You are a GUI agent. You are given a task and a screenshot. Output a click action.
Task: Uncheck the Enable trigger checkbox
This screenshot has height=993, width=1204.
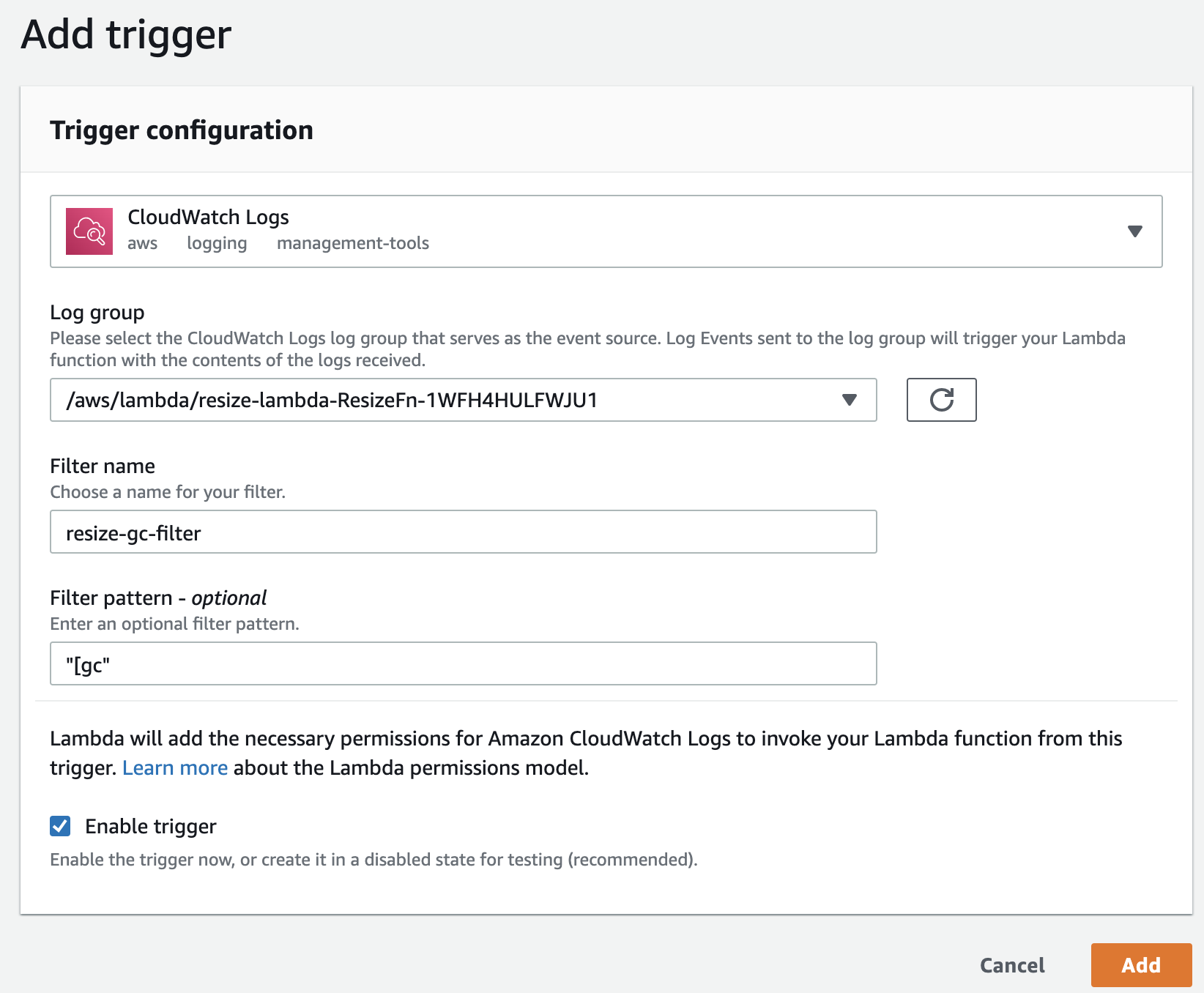click(x=60, y=826)
